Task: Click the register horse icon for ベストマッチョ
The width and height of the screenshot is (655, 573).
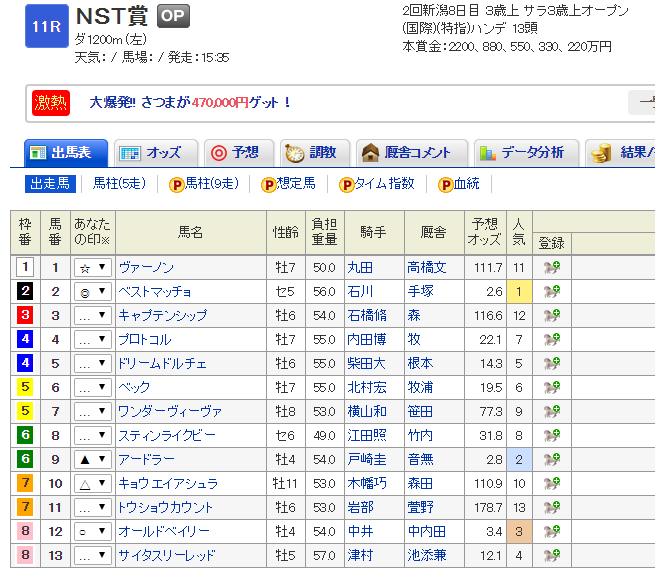Action: point(552,292)
